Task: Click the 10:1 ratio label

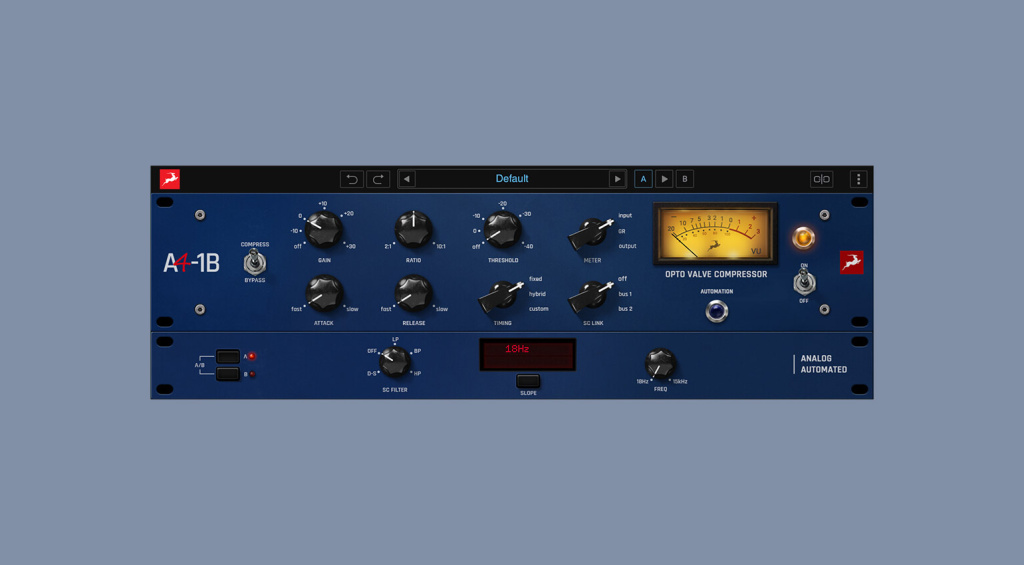Action: click(x=441, y=247)
